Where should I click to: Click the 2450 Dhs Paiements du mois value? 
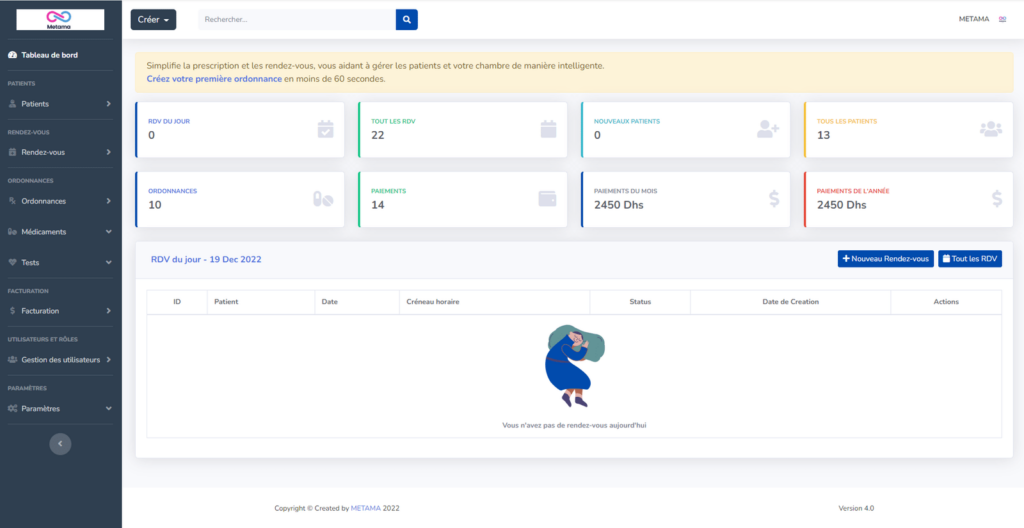click(x=618, y=205)
